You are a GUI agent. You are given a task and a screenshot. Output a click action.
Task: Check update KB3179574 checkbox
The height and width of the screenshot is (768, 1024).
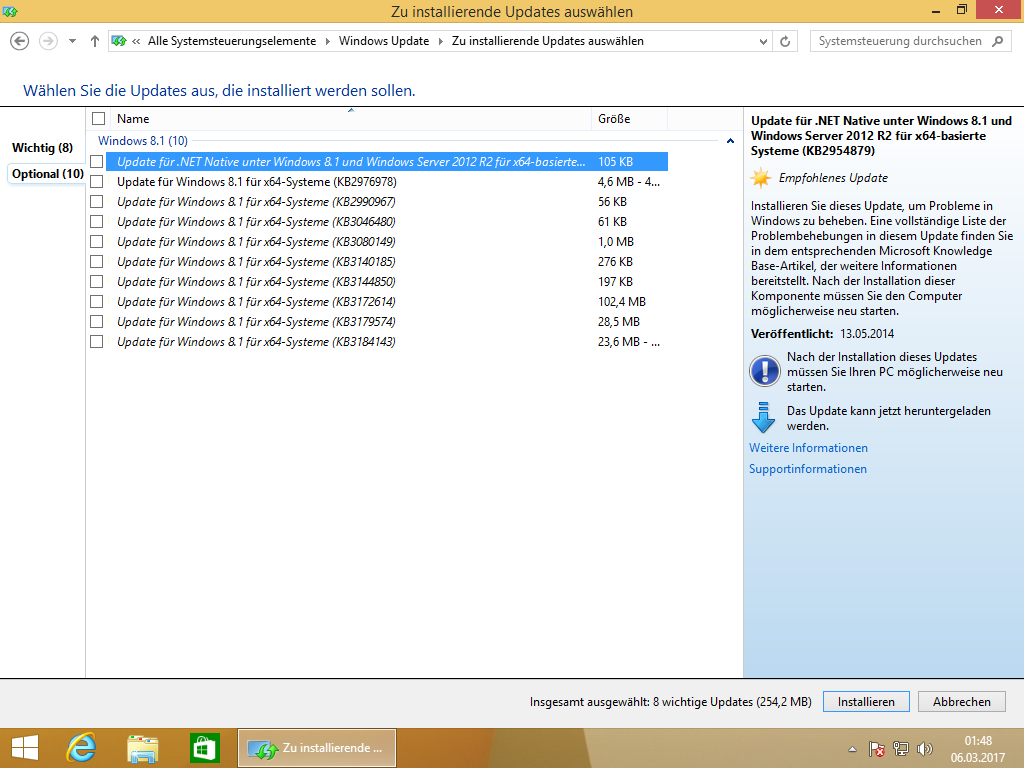tap(97, 321)
